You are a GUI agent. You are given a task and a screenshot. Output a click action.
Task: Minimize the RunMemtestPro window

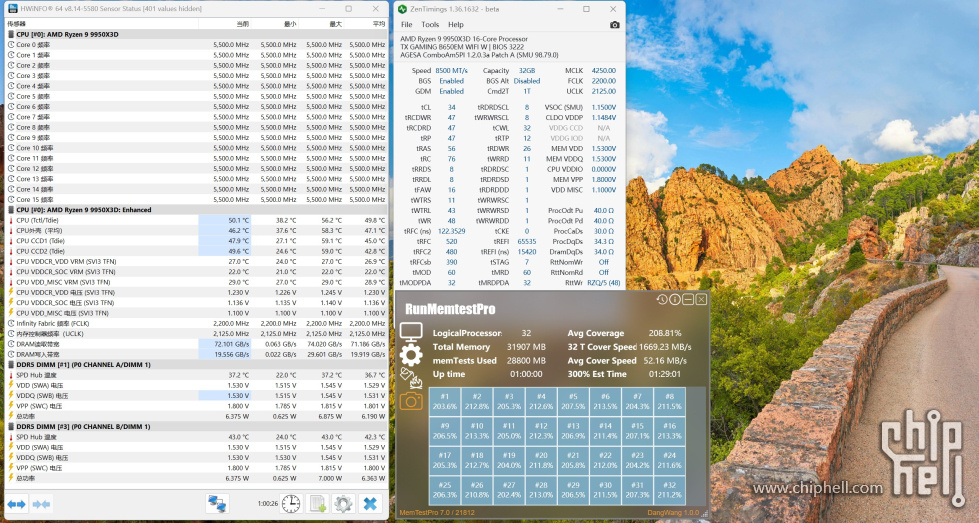688,300
